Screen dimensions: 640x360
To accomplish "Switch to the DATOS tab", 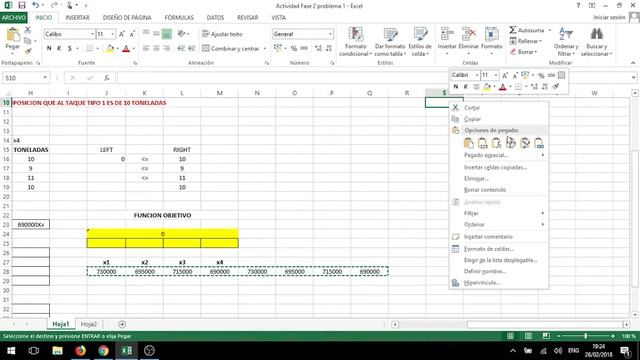I will [x=215, y=18].
